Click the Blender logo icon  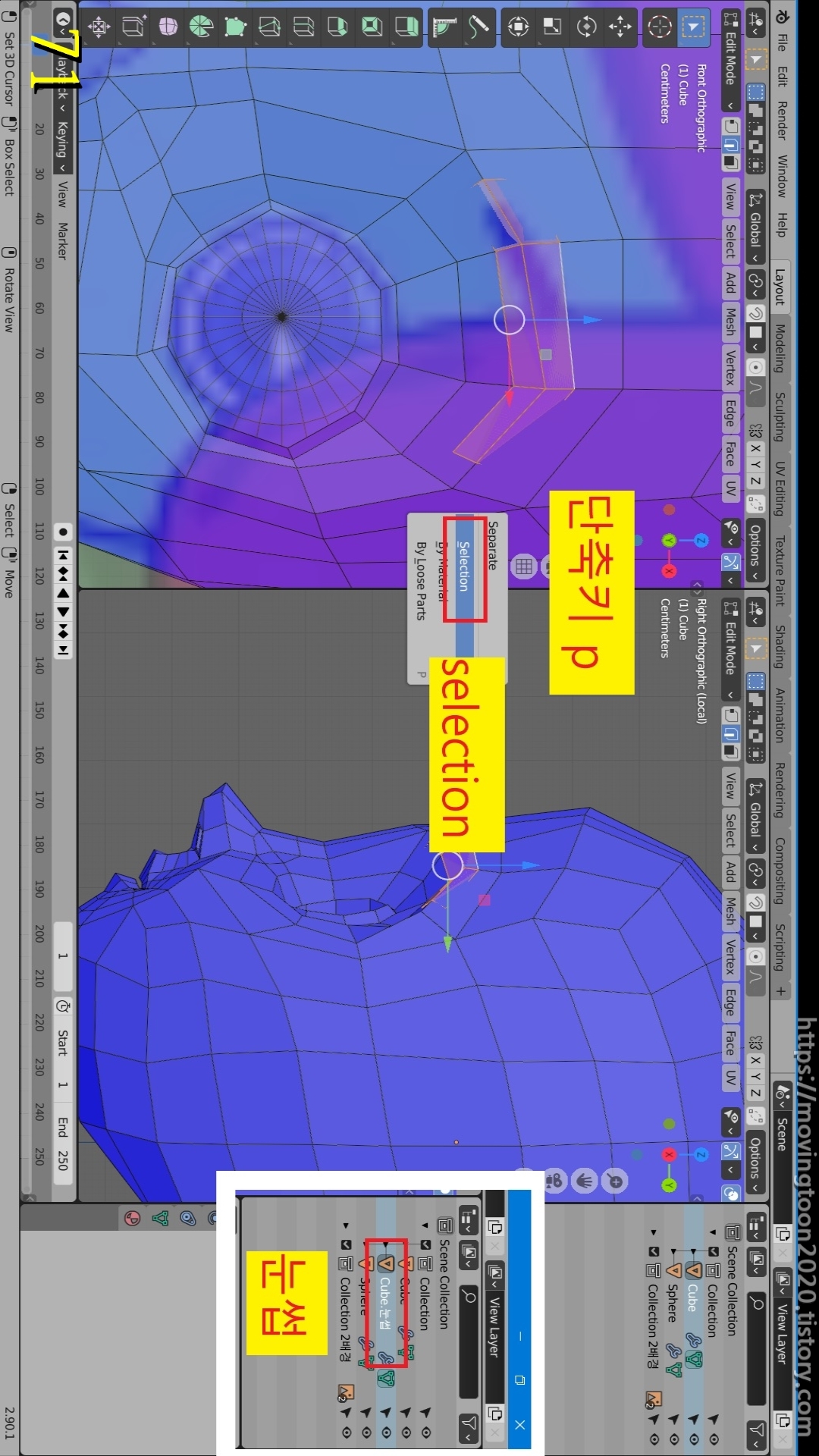(782, 17)
